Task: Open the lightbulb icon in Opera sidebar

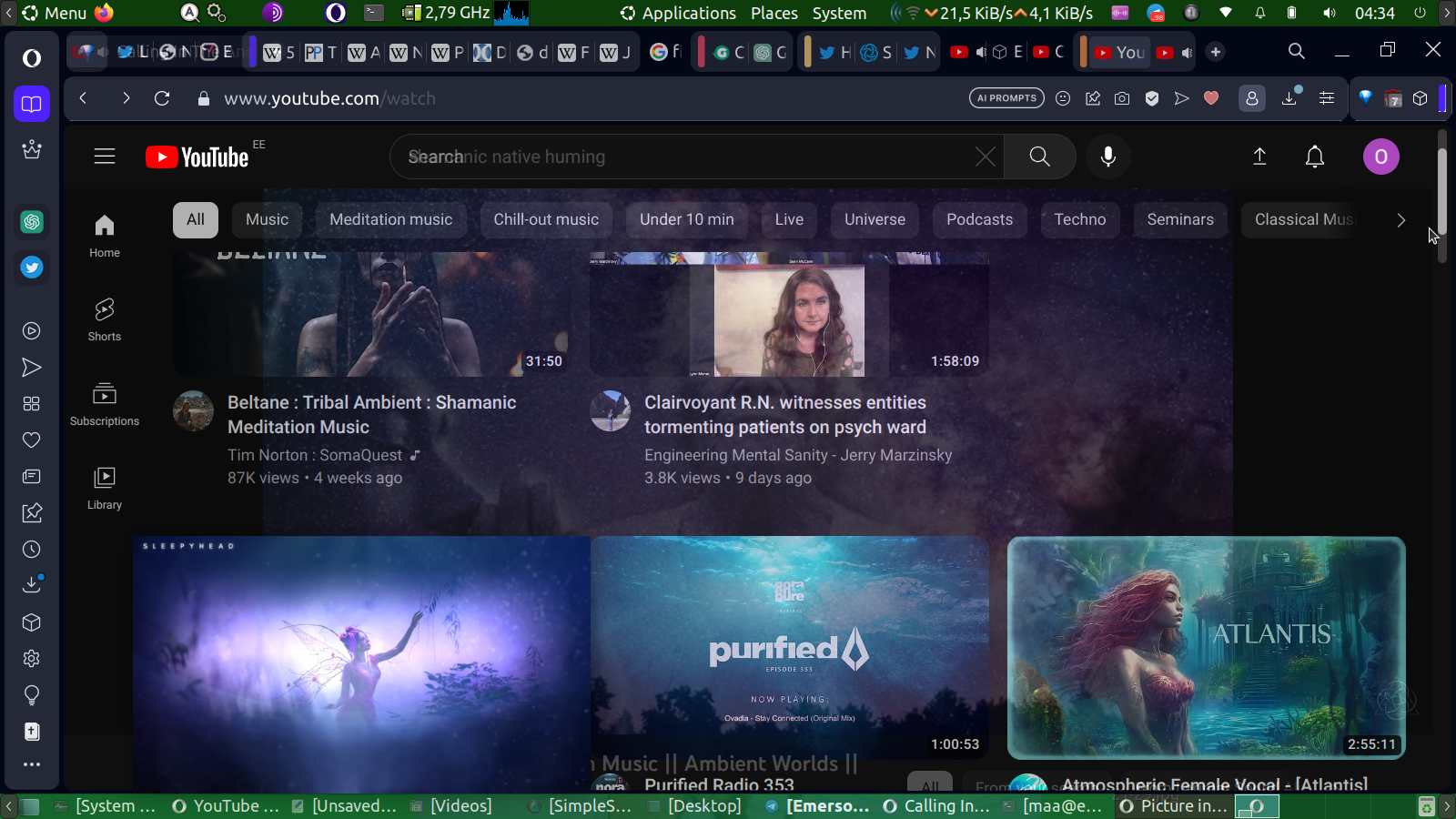Action: (32, 695)
